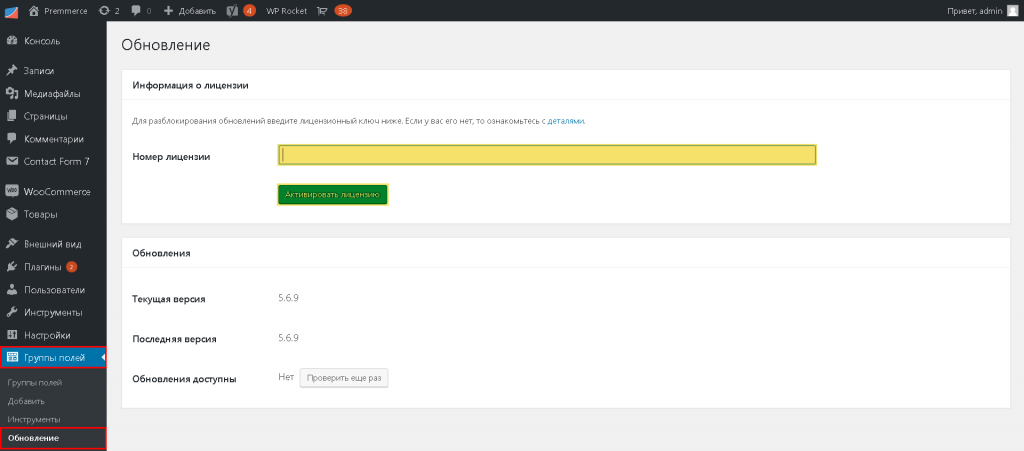Click the Активировать лицензию button
1024x451 pixels.
[332, 194]
